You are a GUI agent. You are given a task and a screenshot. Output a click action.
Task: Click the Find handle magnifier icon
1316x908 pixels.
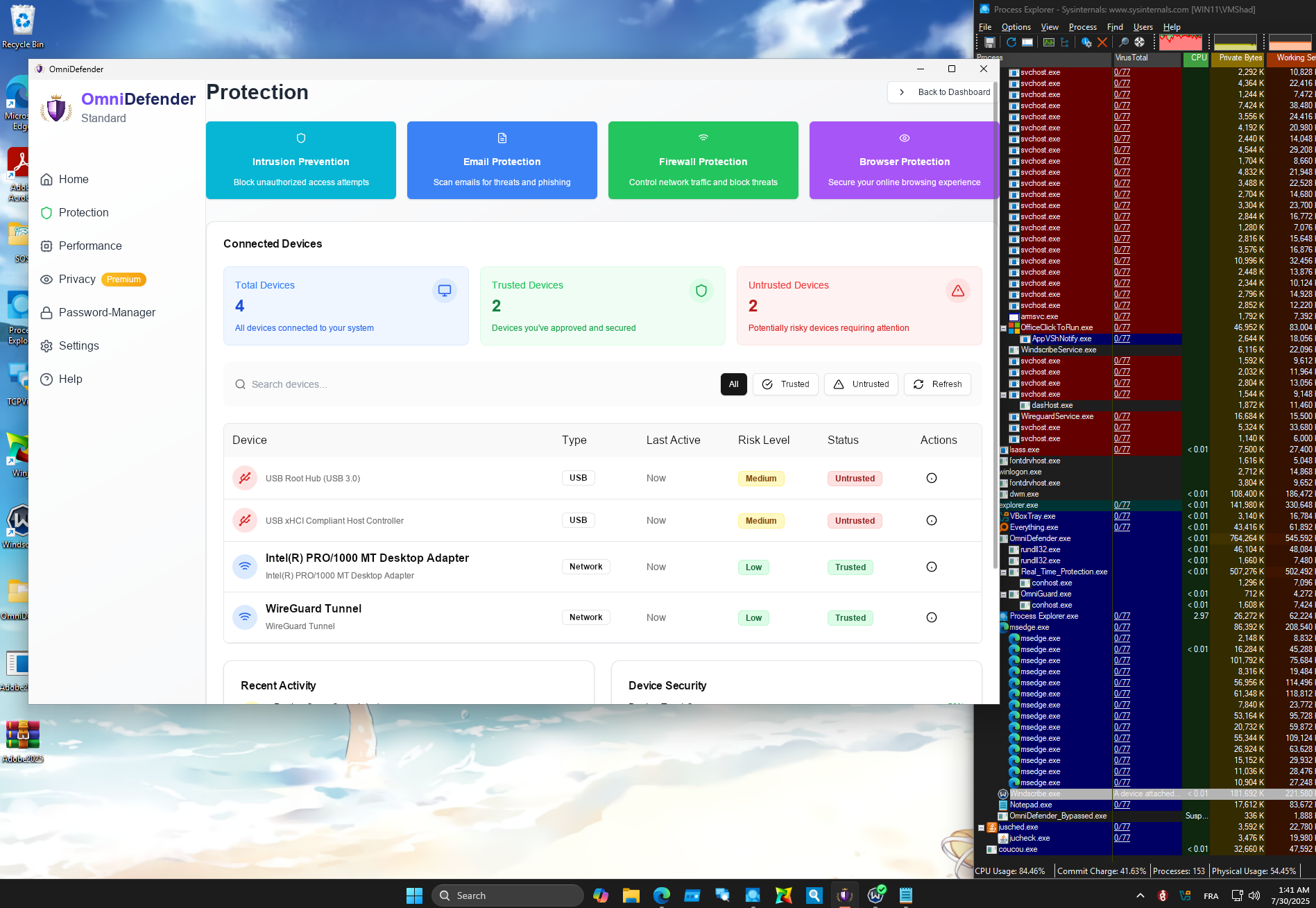pyautogui.click(x=1124, y=42)
